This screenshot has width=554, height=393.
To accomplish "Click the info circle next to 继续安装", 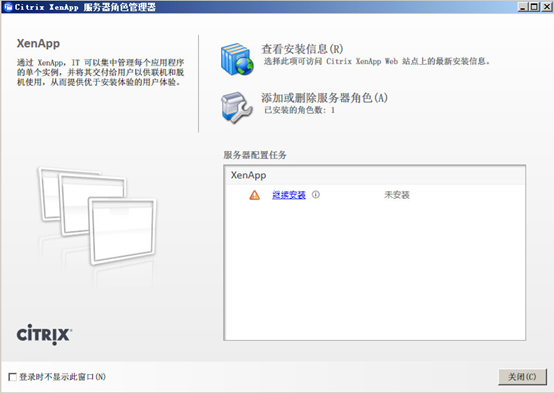I will pos(316,194).
